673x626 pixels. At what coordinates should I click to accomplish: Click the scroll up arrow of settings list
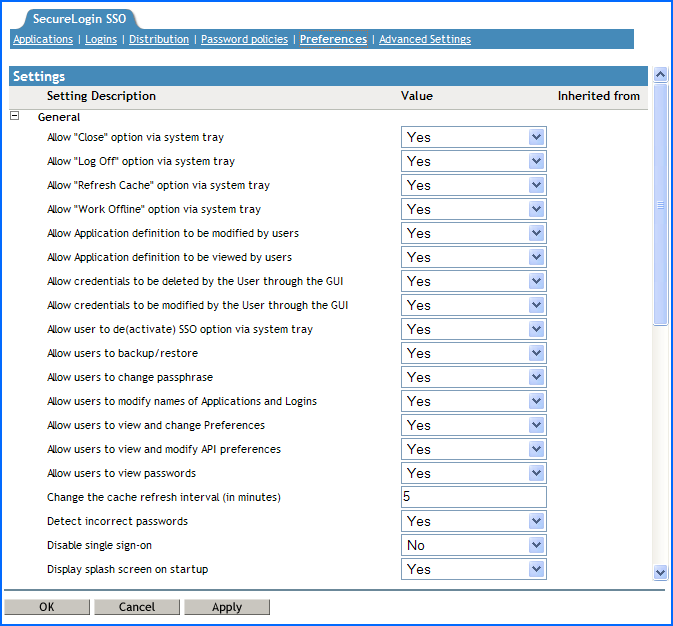[660, 75]
